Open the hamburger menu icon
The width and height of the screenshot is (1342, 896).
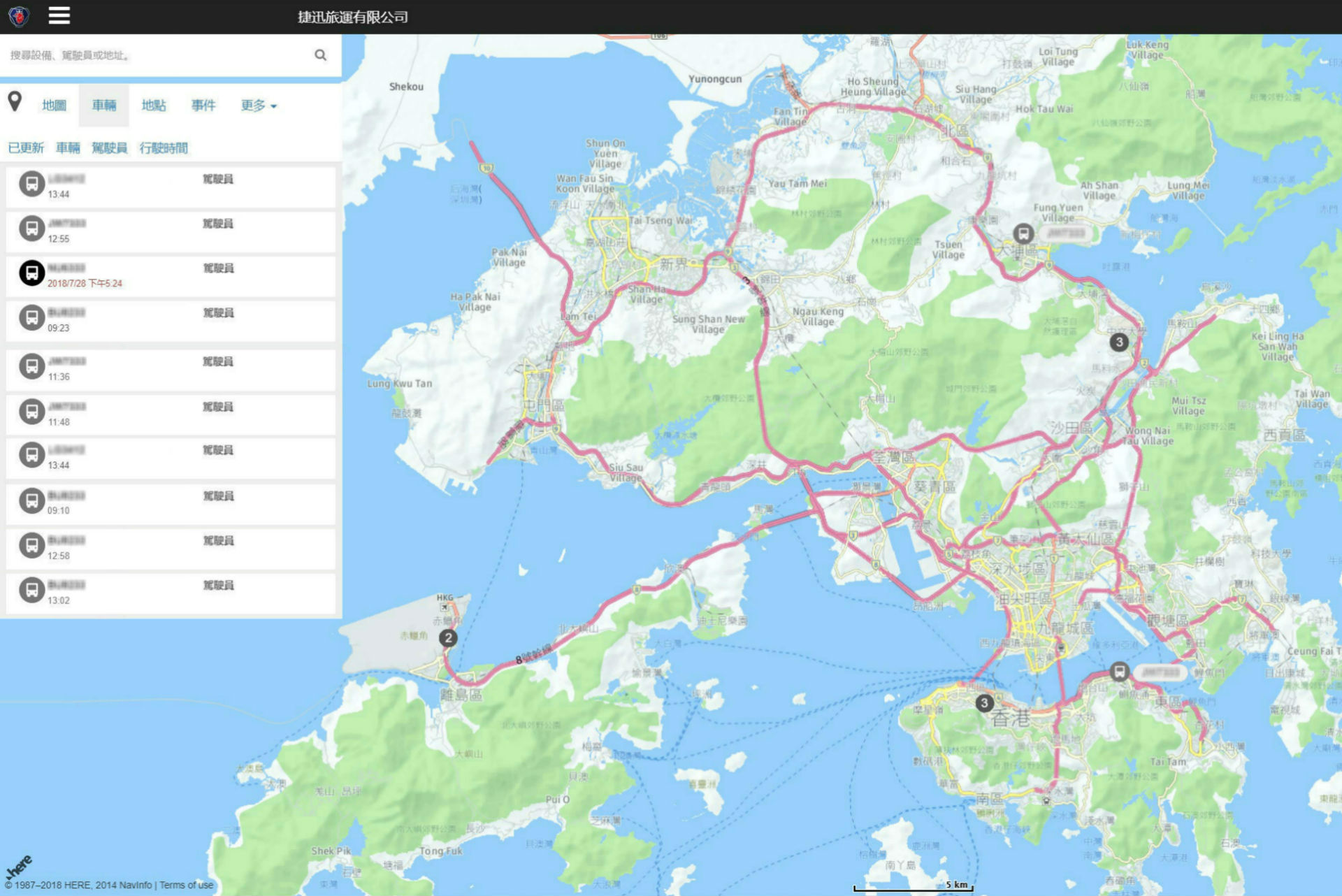[59, 16]
